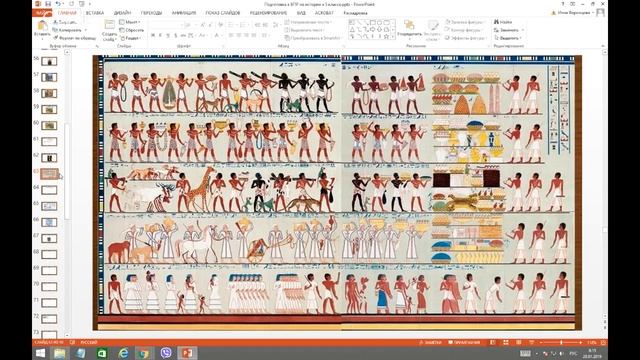Image resolution: width=640 pixels, height=360 pixels.
Task: Click the Replace (Заменить) command
Action: click(x=509, y=30)
